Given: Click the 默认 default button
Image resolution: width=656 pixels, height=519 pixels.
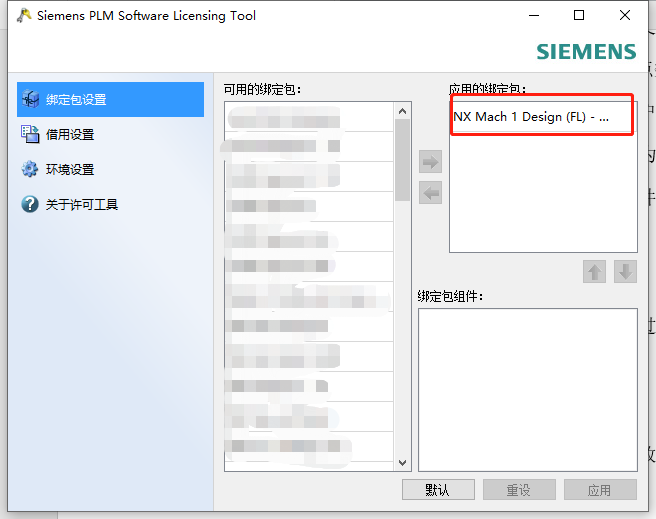Looking at the screenshot, I should [x=438, y=490].
